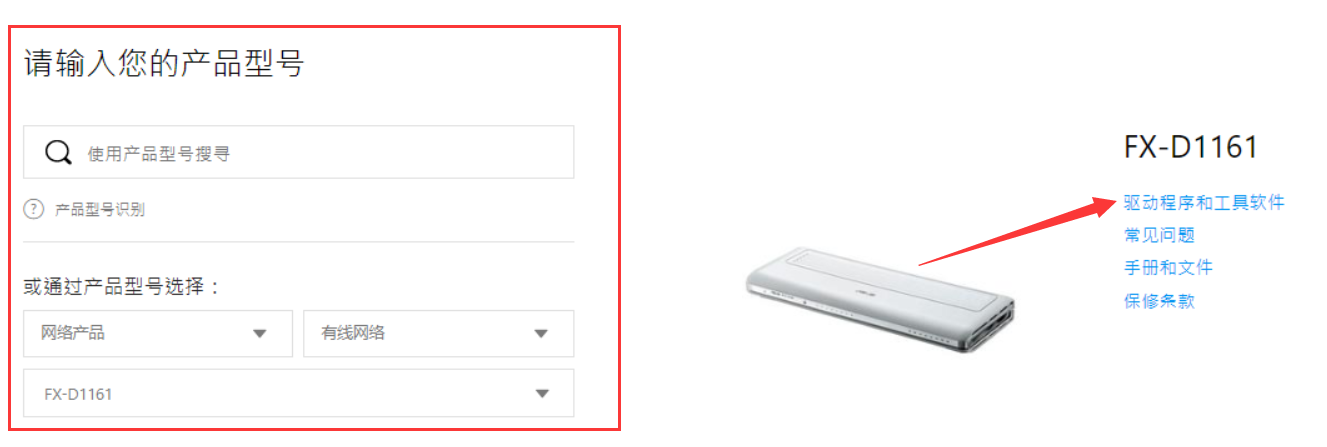1327x447 pixels.
Task: Open the 产品型号识别 help link
Action: [100, 209]
